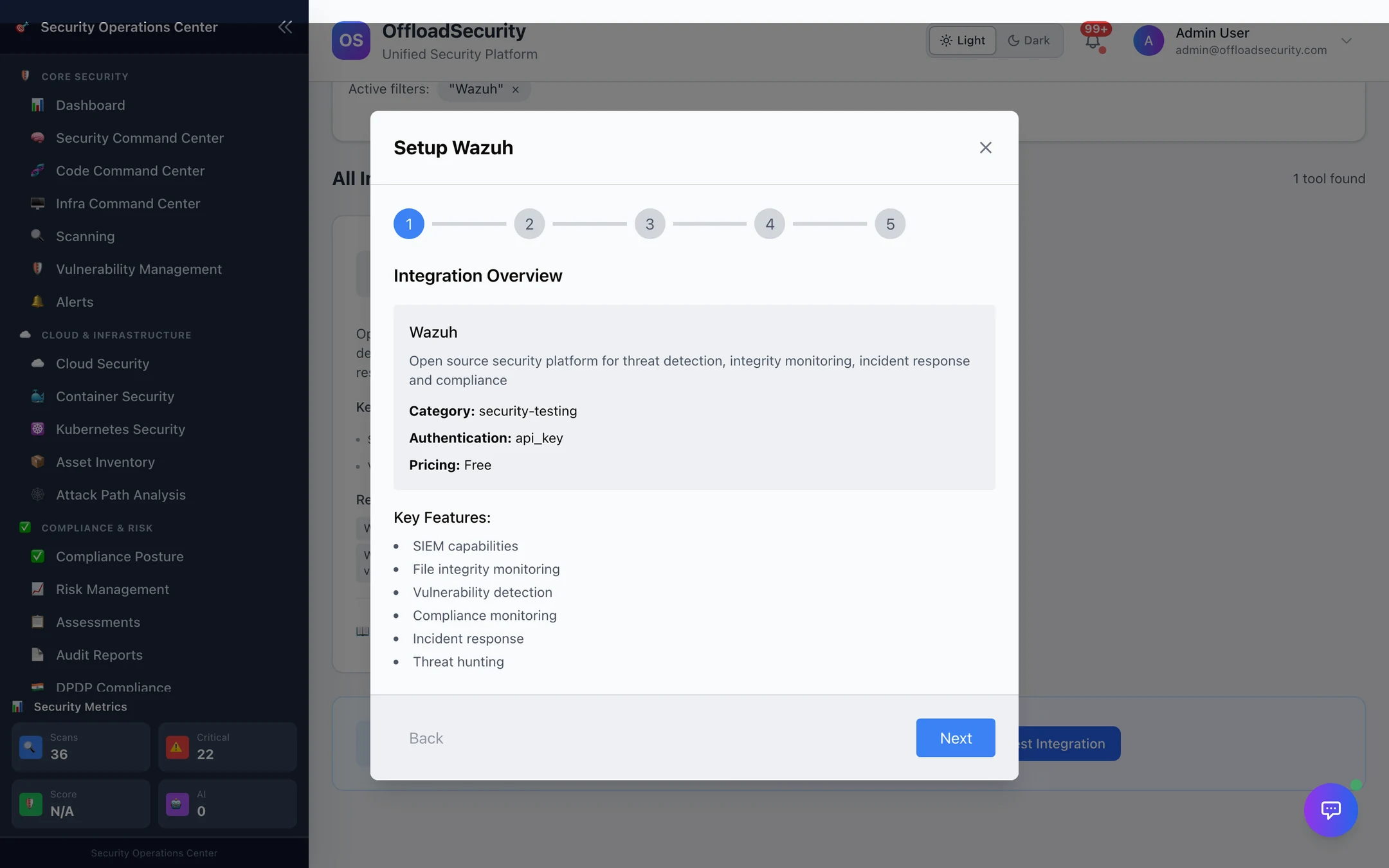Image resolution: width=1389 pixels, height=868 pixels.
Task: Open Container Security page
Action: pos(115,396)
